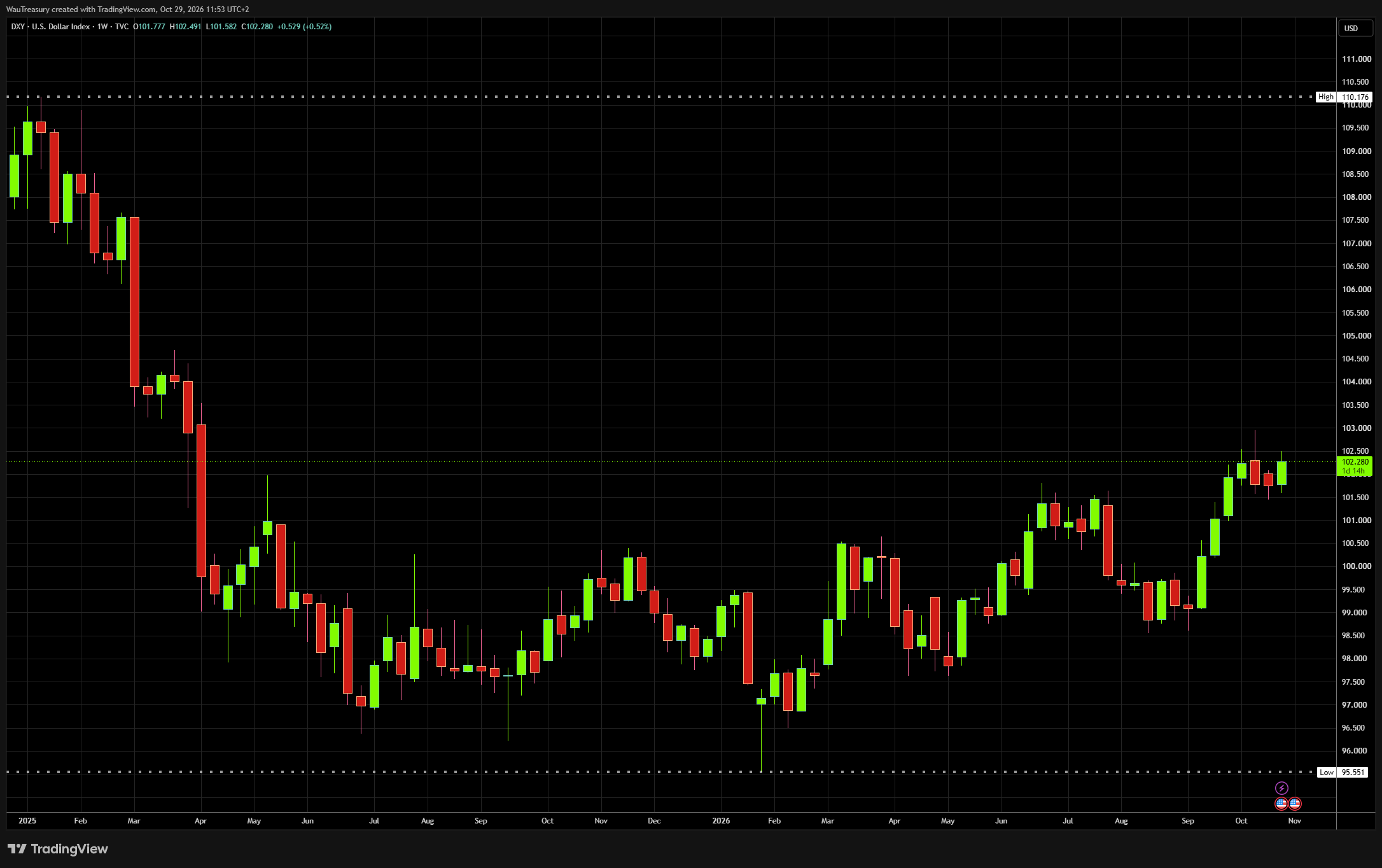Click the change value +0.529 (+0.52%)
Screen dimensions: 1382x868
304,27
